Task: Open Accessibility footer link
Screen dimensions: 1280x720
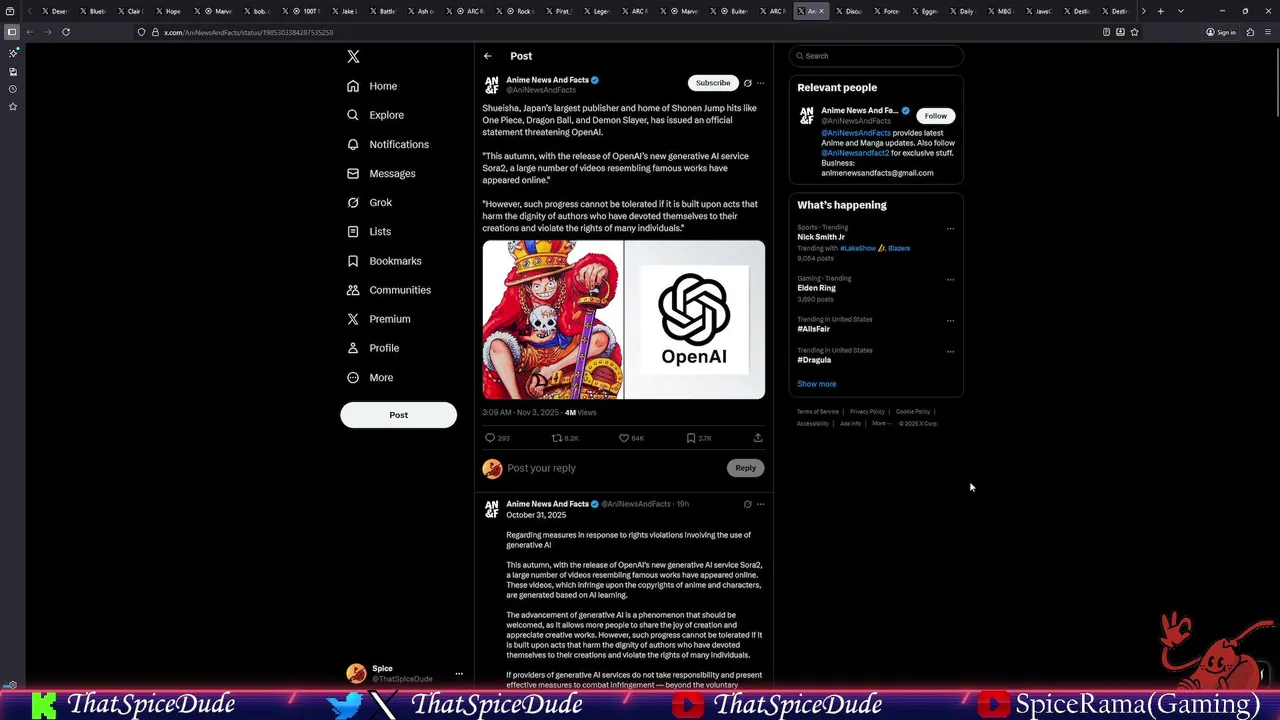Action: [812, 424]
